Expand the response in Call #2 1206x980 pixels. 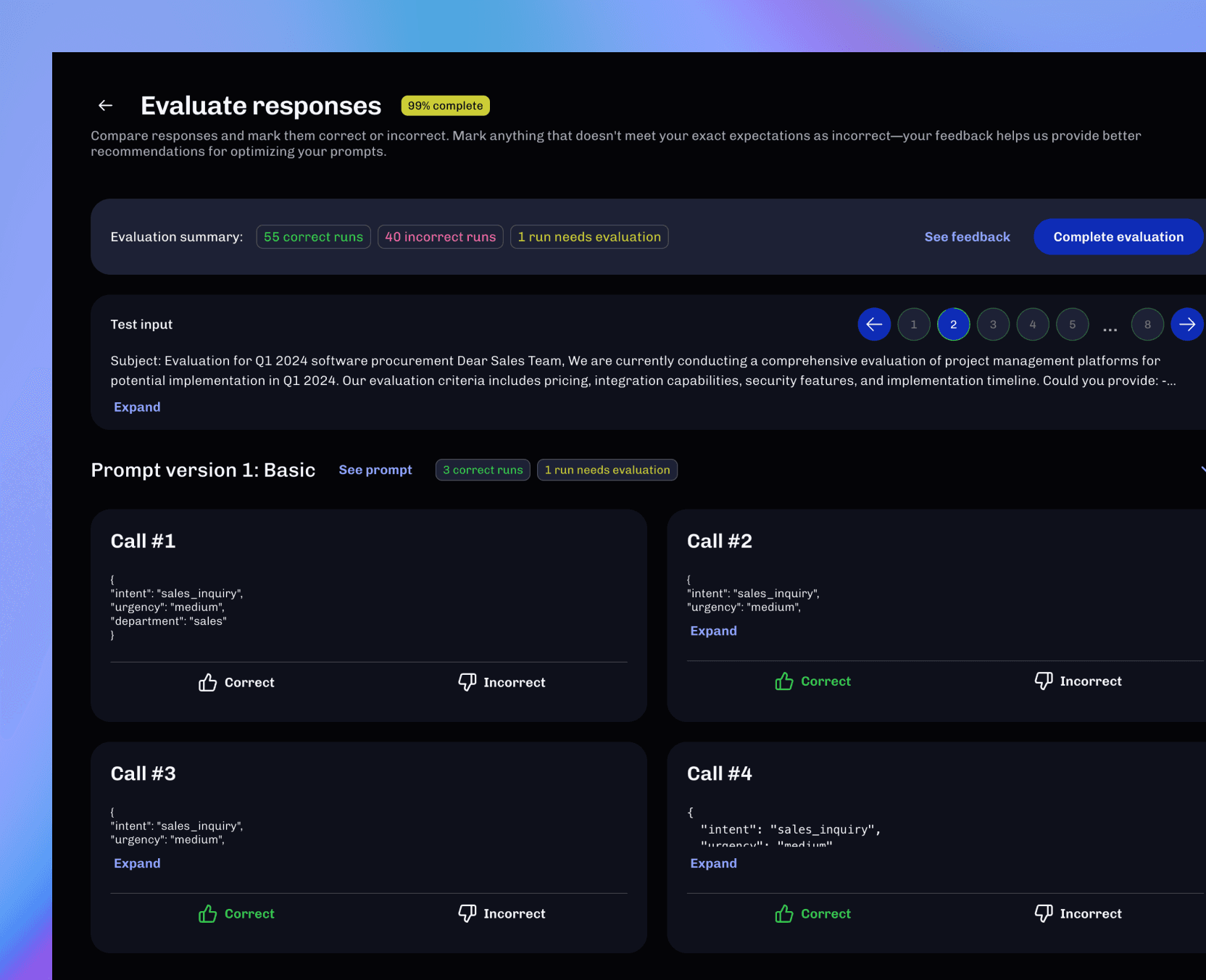pyautogui.click(x=713, y=631)
